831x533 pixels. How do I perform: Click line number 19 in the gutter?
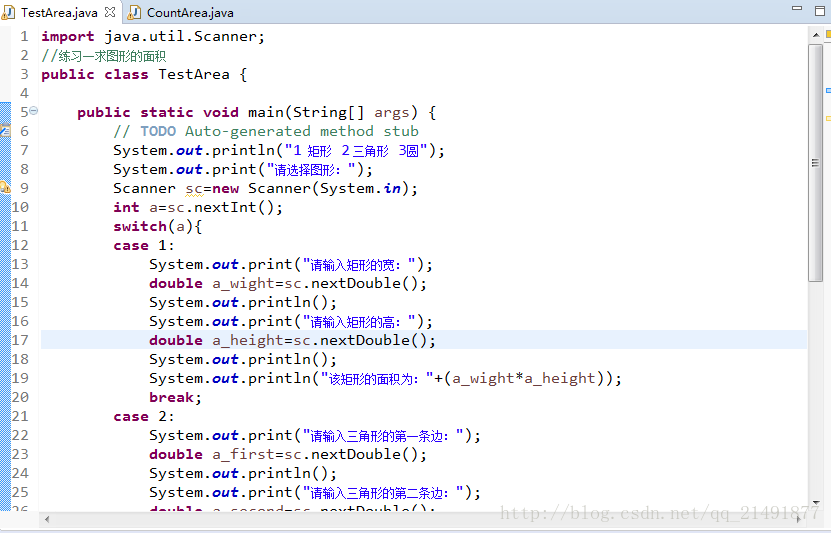coord(20,378)
